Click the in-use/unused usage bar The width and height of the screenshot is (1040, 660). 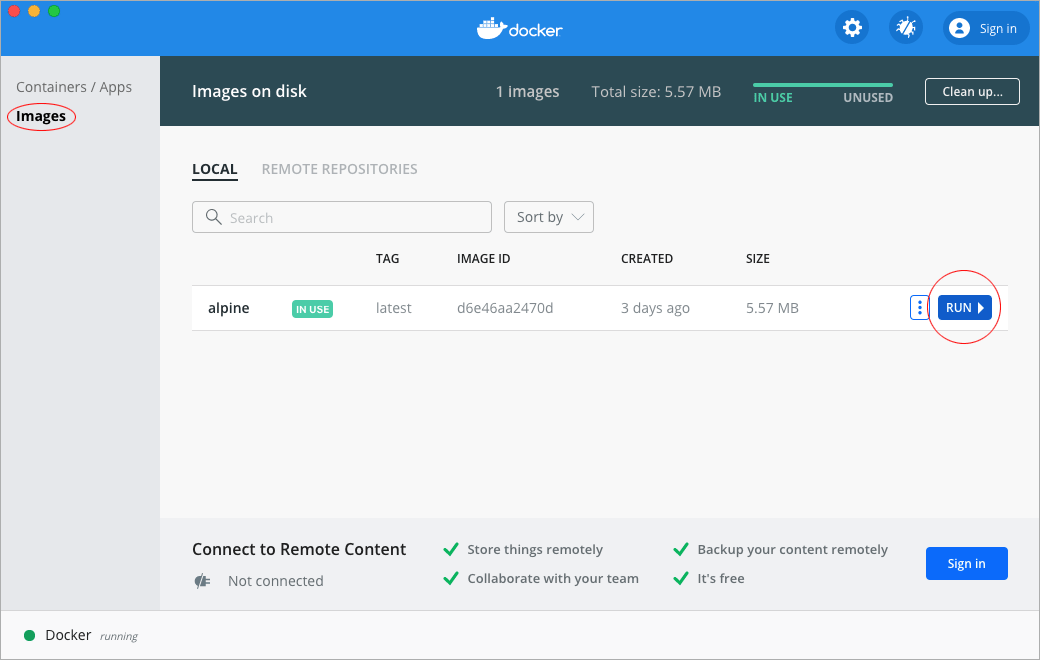pos(822,85)
